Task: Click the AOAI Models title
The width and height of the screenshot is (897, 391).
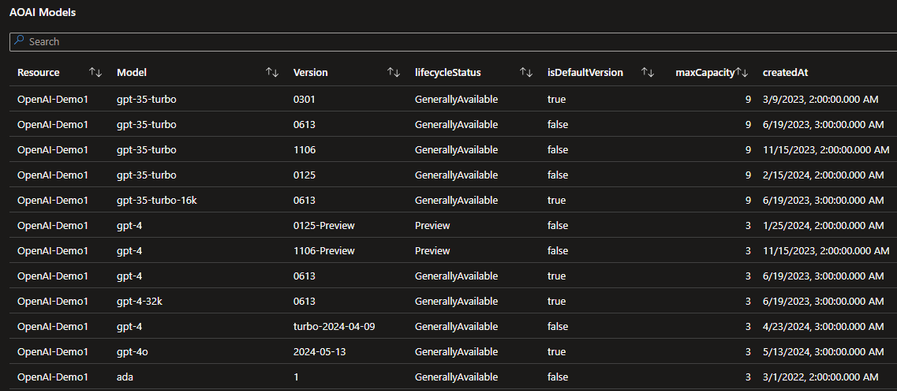Action: coord(42,13)
